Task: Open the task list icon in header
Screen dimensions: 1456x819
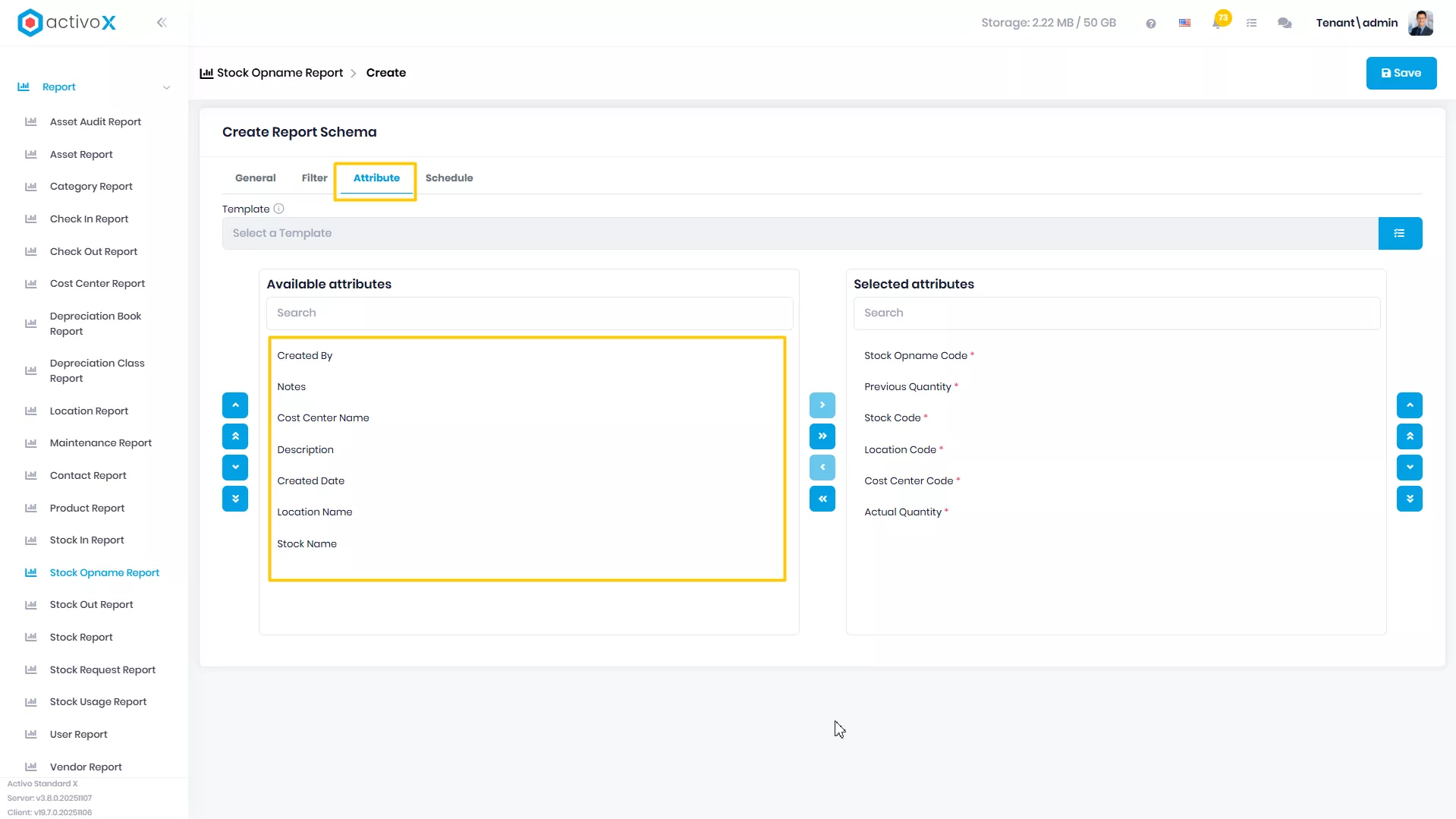Action: (x=1252, y=24)
